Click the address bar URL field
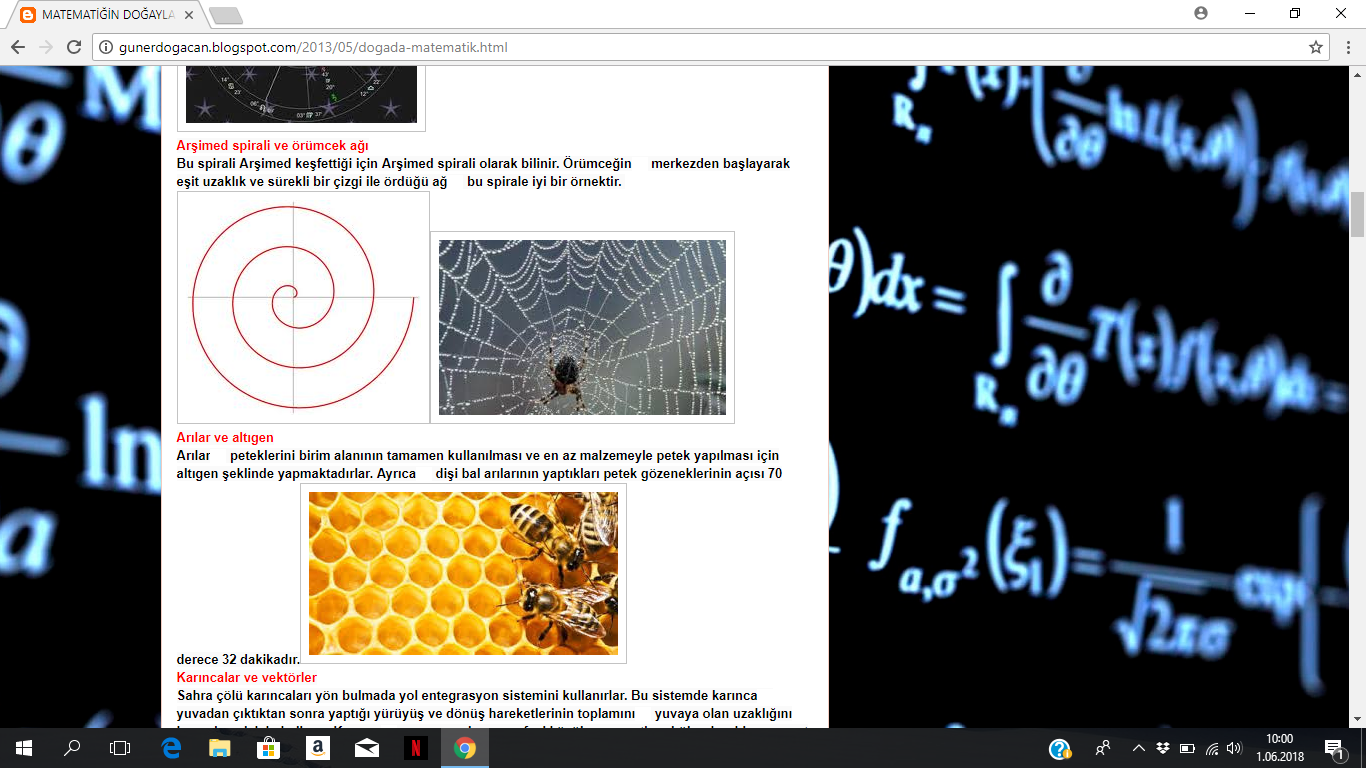Image resolution: width=1366 pixels, height=768 pixels. click(x=700, y=47)
